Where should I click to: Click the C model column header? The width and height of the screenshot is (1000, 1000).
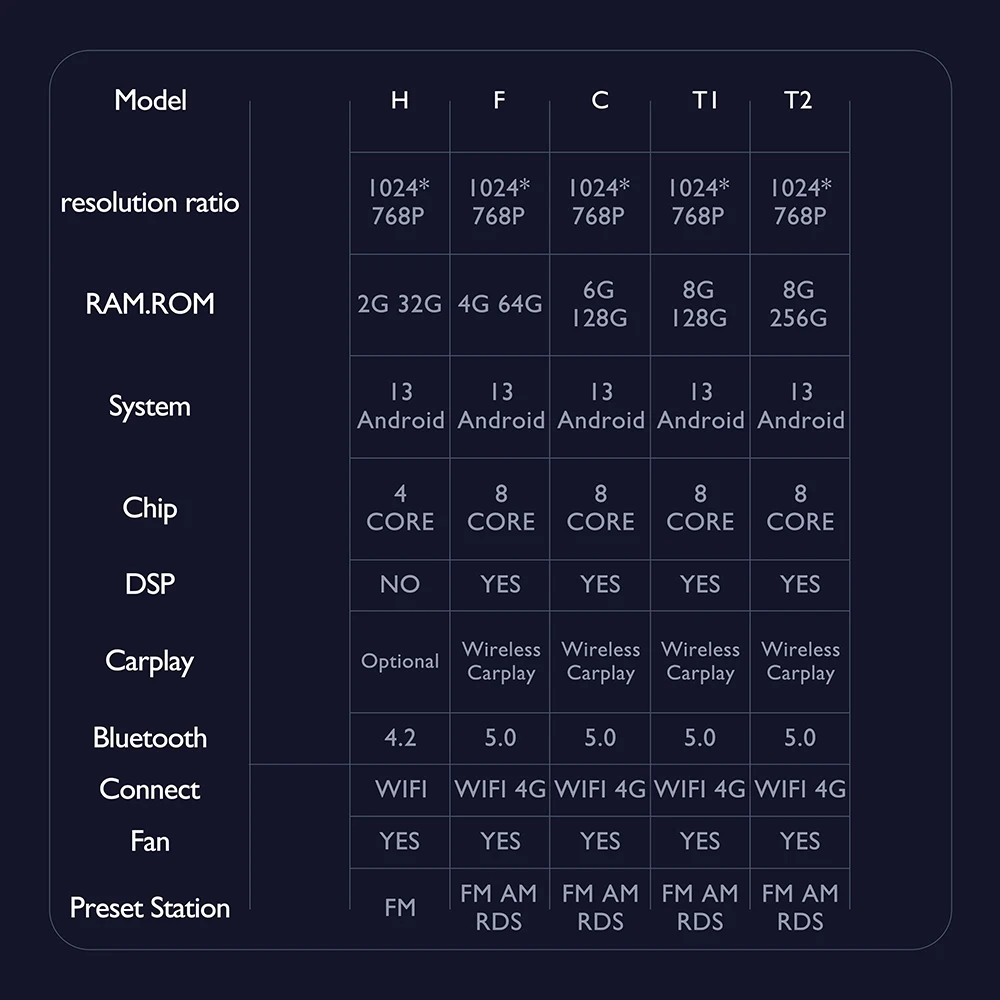pyautogui.click(x=599, y=101)
